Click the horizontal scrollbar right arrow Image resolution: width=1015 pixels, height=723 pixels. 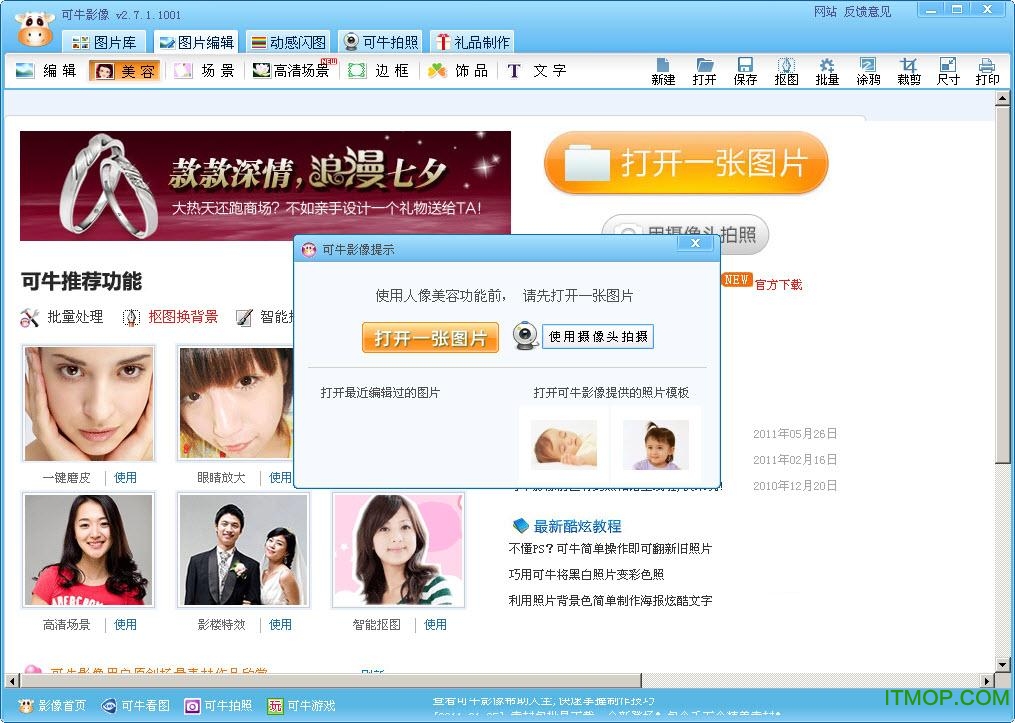point(987,680)
